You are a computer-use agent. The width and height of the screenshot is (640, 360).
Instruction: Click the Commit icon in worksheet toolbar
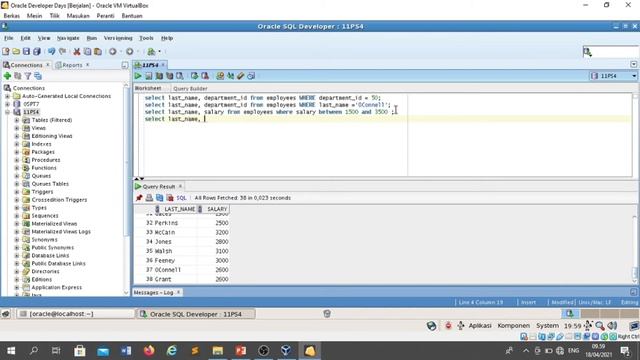[194, 76]
